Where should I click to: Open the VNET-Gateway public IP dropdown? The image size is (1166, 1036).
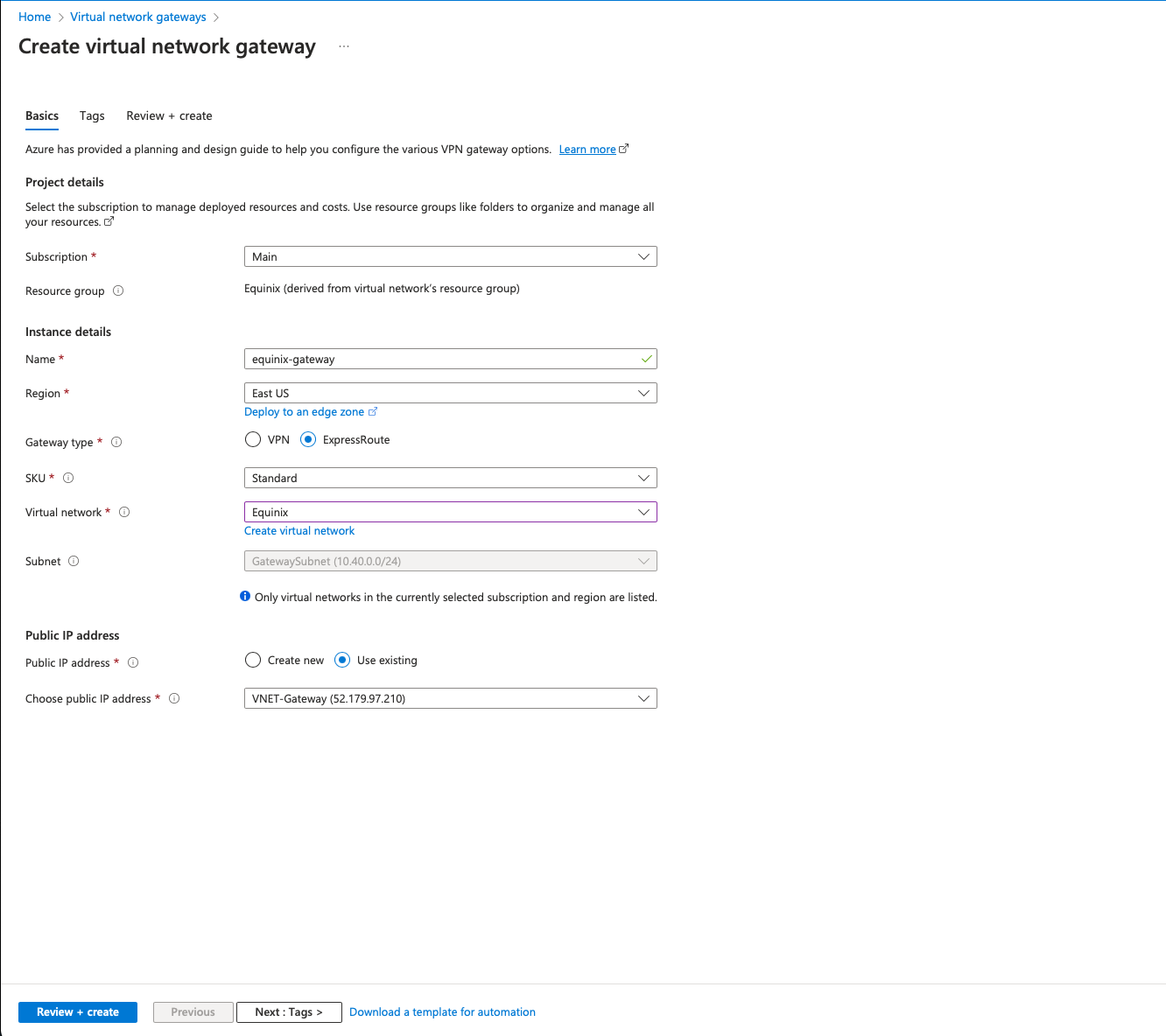click(x=450, y=698)
